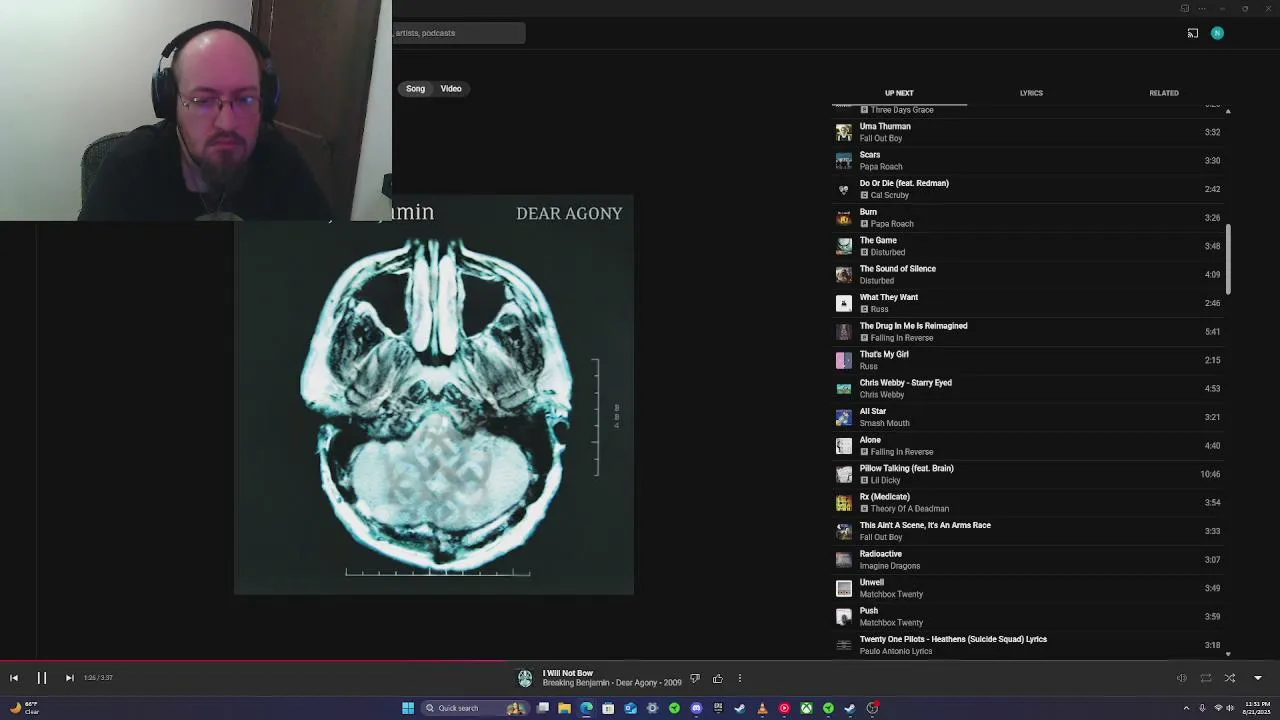
Task: Click the queue scrollbar up arrow
Action: click(x=1228, y=111)
